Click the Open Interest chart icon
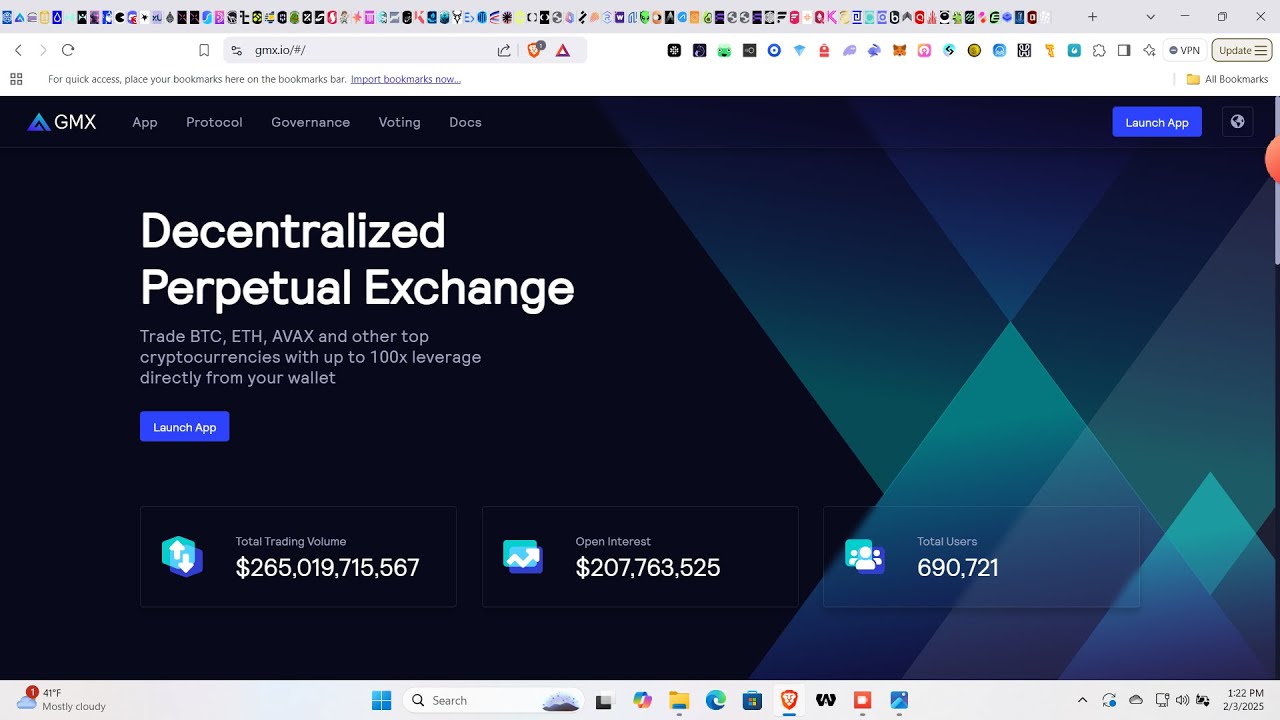The image size is (1280, 720). tap(523, 556)
